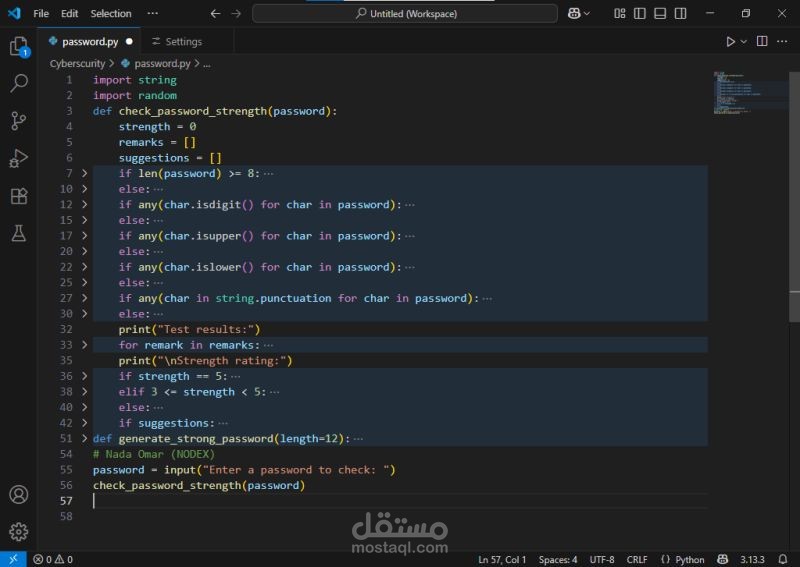800x567 pixels.
Task: Open the overflow menu ellipsis in menu bar
Action: (153, 14)
